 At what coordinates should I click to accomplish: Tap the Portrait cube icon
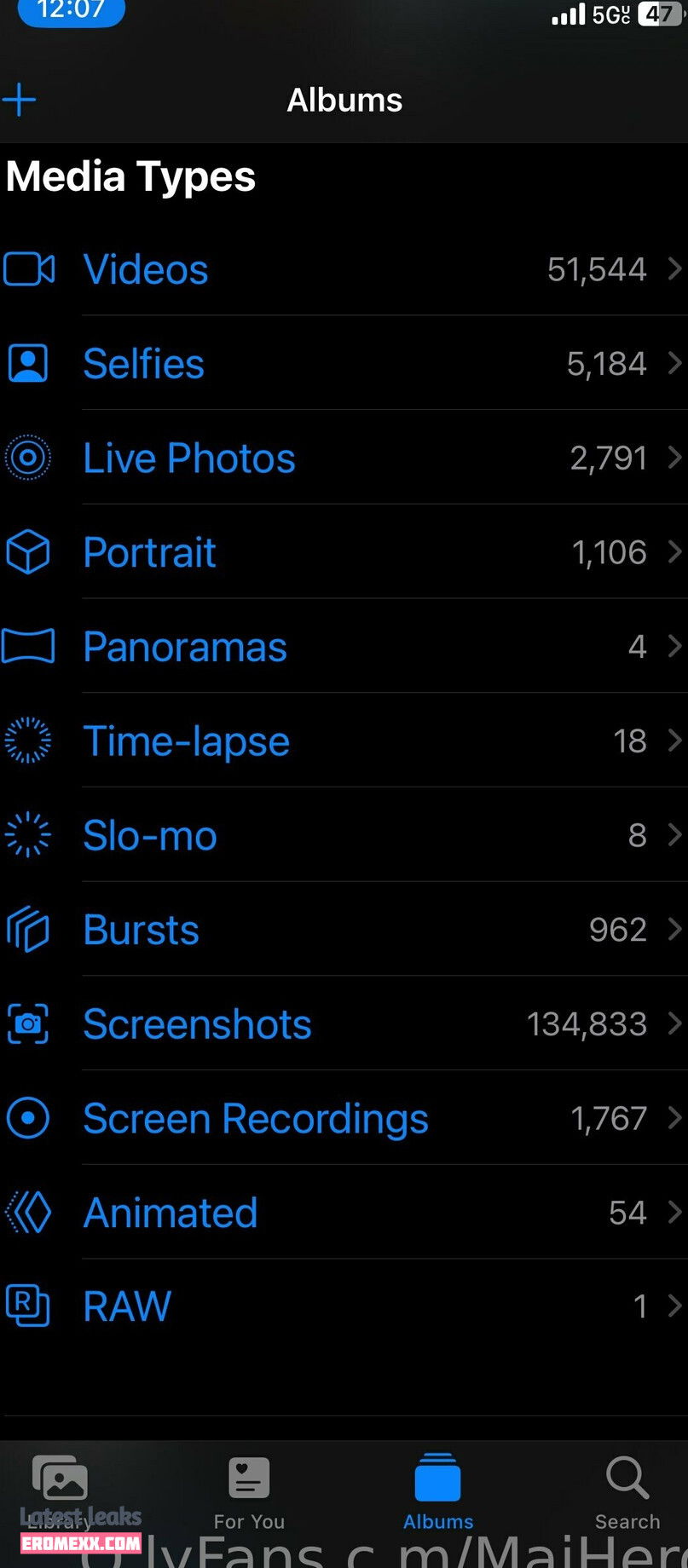pos(28,552)
